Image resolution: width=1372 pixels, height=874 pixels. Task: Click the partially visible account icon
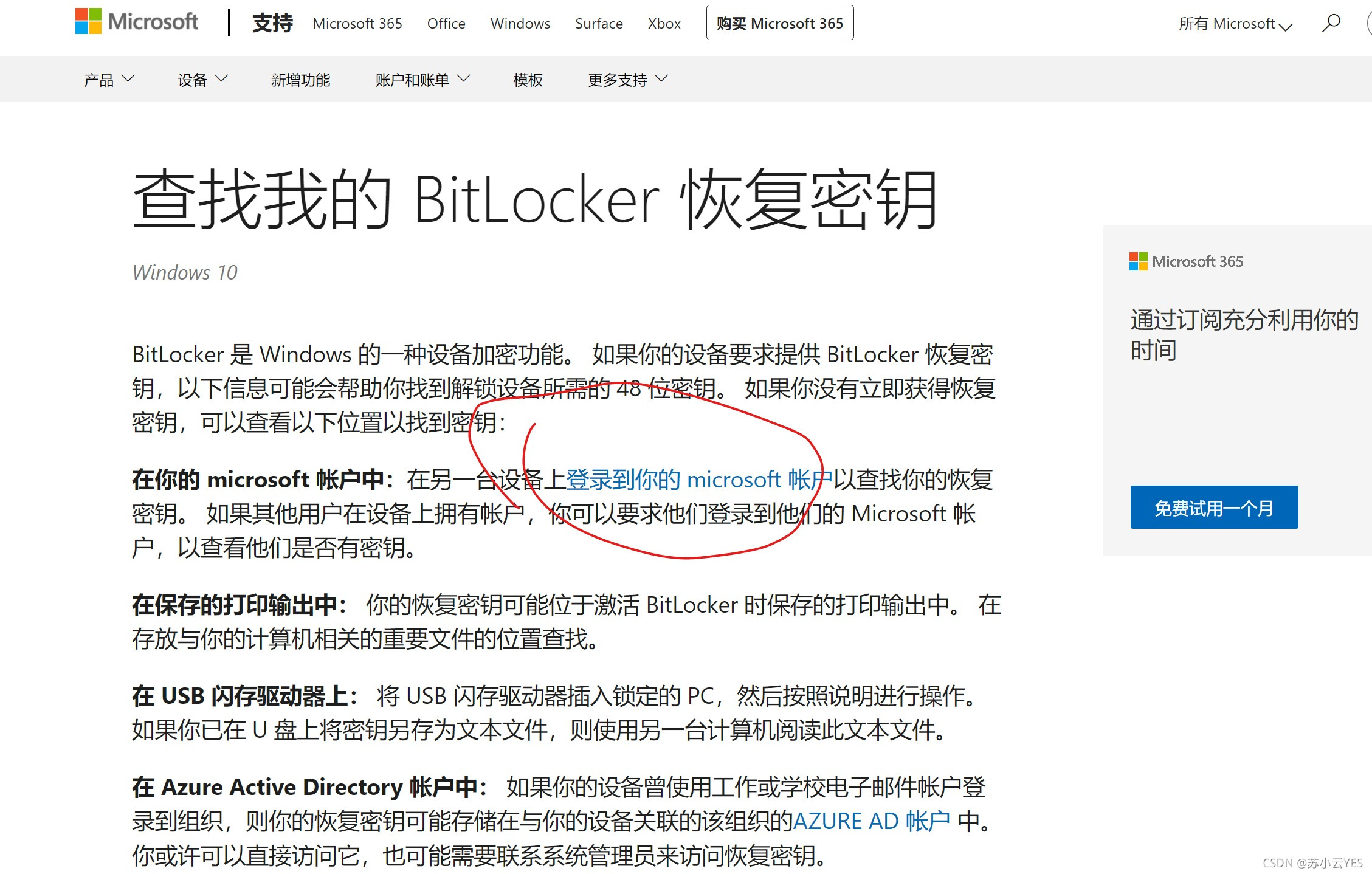click(1368, 24)
